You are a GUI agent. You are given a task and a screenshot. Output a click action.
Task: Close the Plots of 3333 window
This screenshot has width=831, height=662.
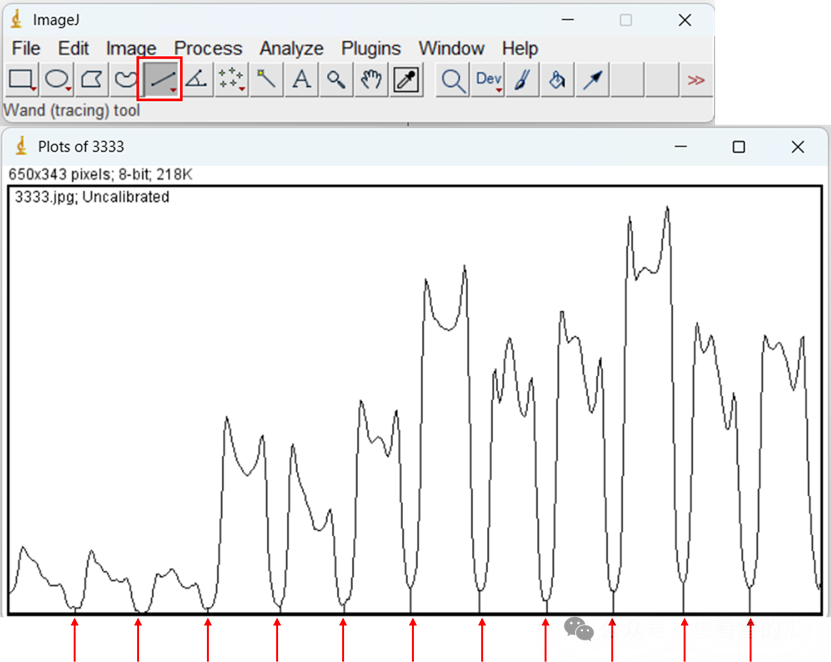click(798, 147)
